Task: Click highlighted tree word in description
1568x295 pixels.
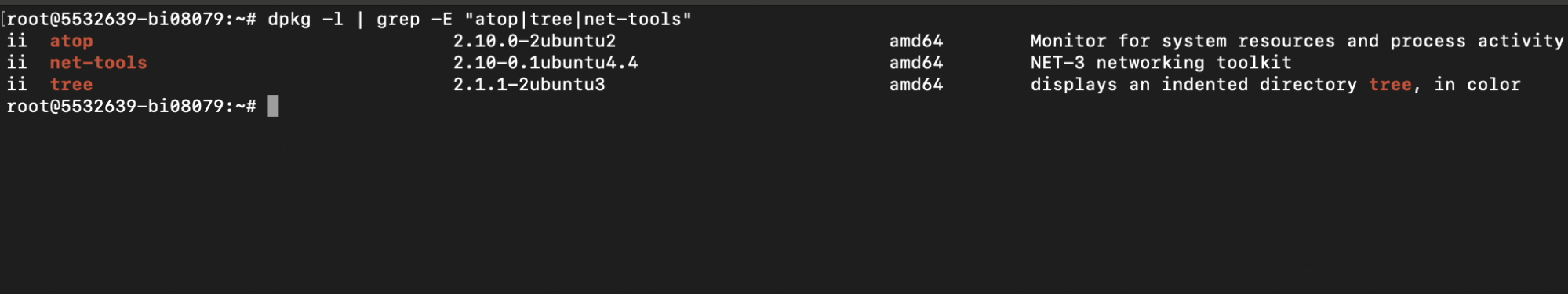Action: pos(1390,85)
